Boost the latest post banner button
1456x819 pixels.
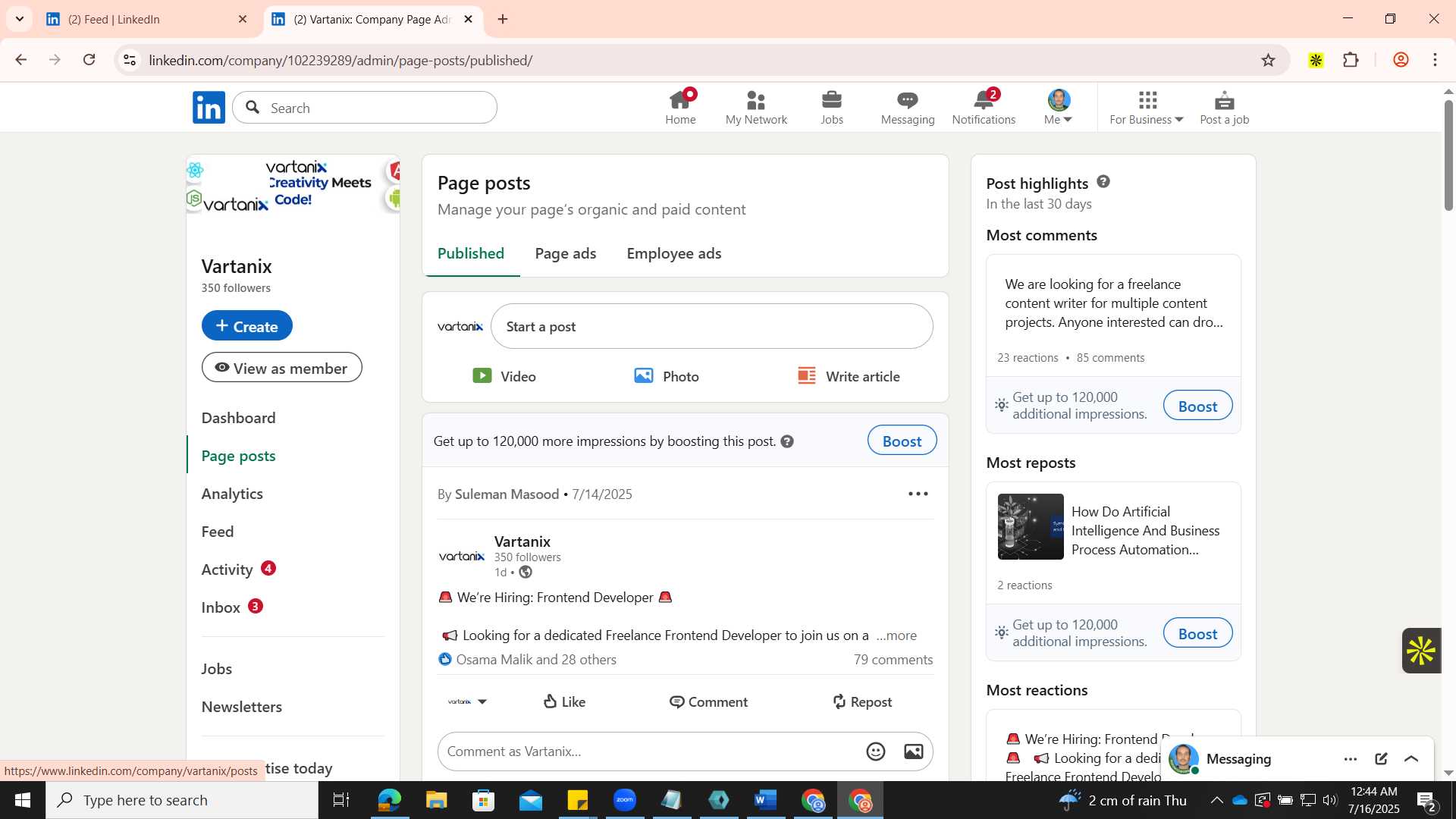pyautogui.click(x=902, y=441)
